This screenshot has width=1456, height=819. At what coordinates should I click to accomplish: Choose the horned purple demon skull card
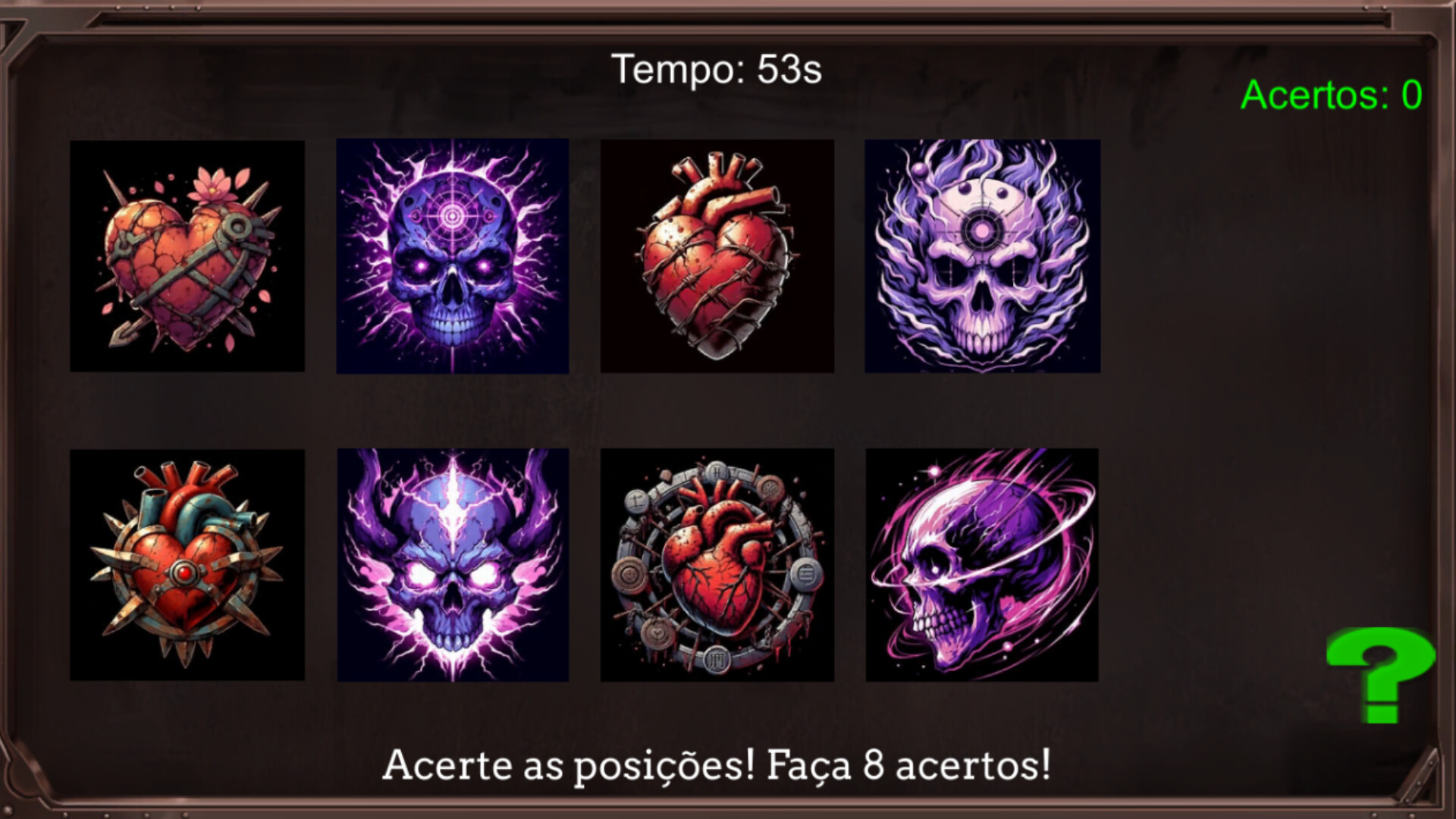(453, 565)
